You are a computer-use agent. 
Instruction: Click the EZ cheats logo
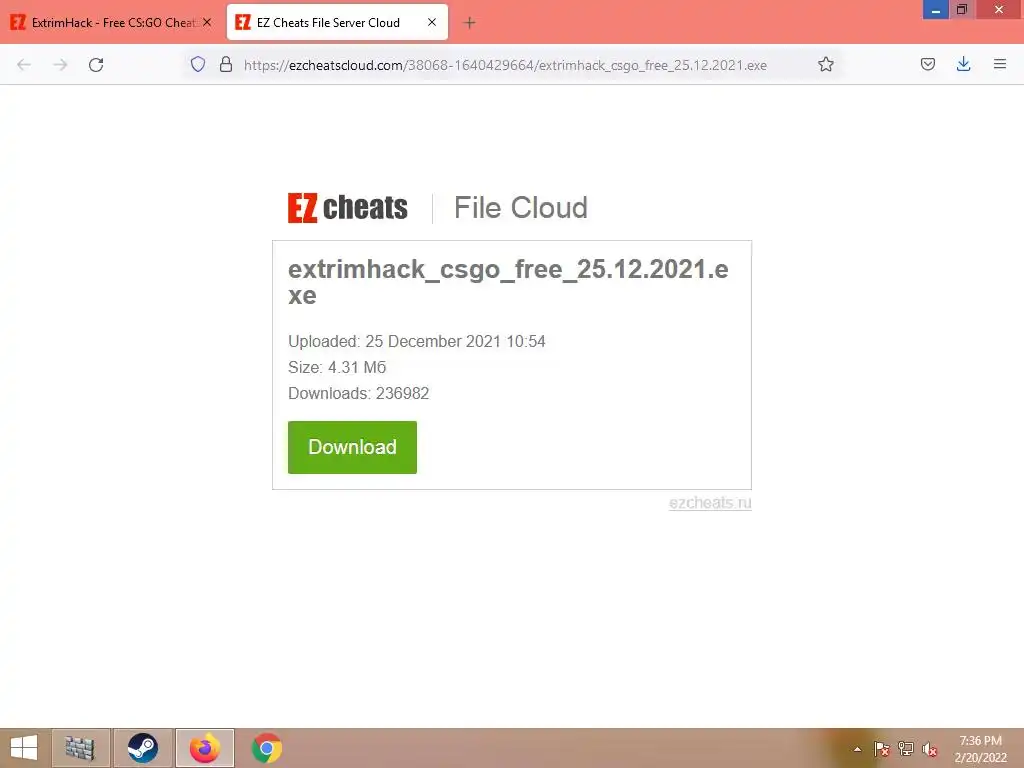pyautogui.click(x=347, y=208)
